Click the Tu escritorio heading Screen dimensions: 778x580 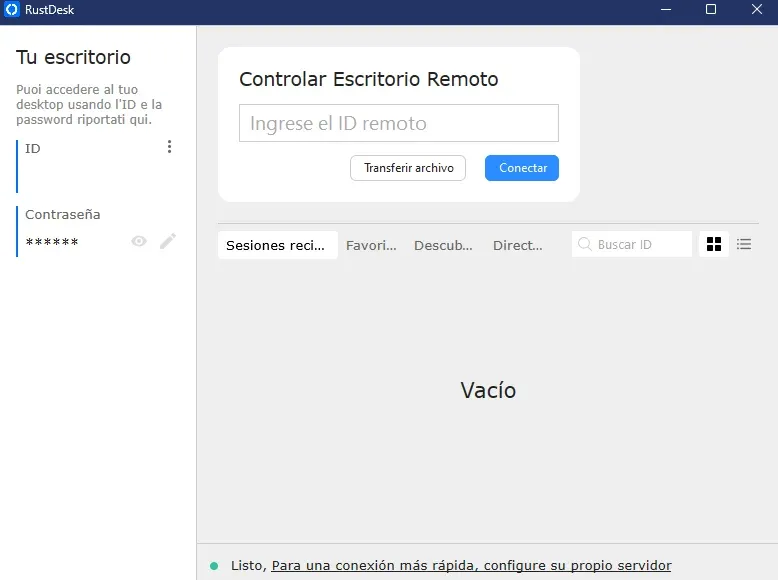click(73, 57)
